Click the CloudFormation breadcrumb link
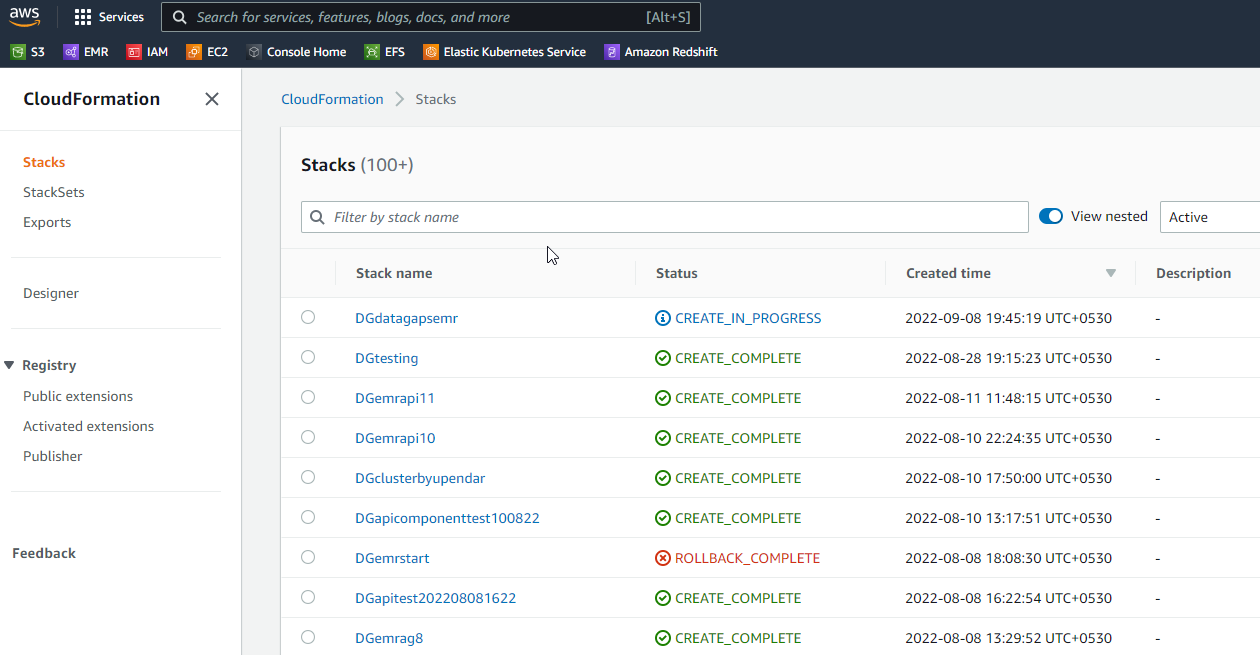 pyautogui.click(x=332, y=99)
